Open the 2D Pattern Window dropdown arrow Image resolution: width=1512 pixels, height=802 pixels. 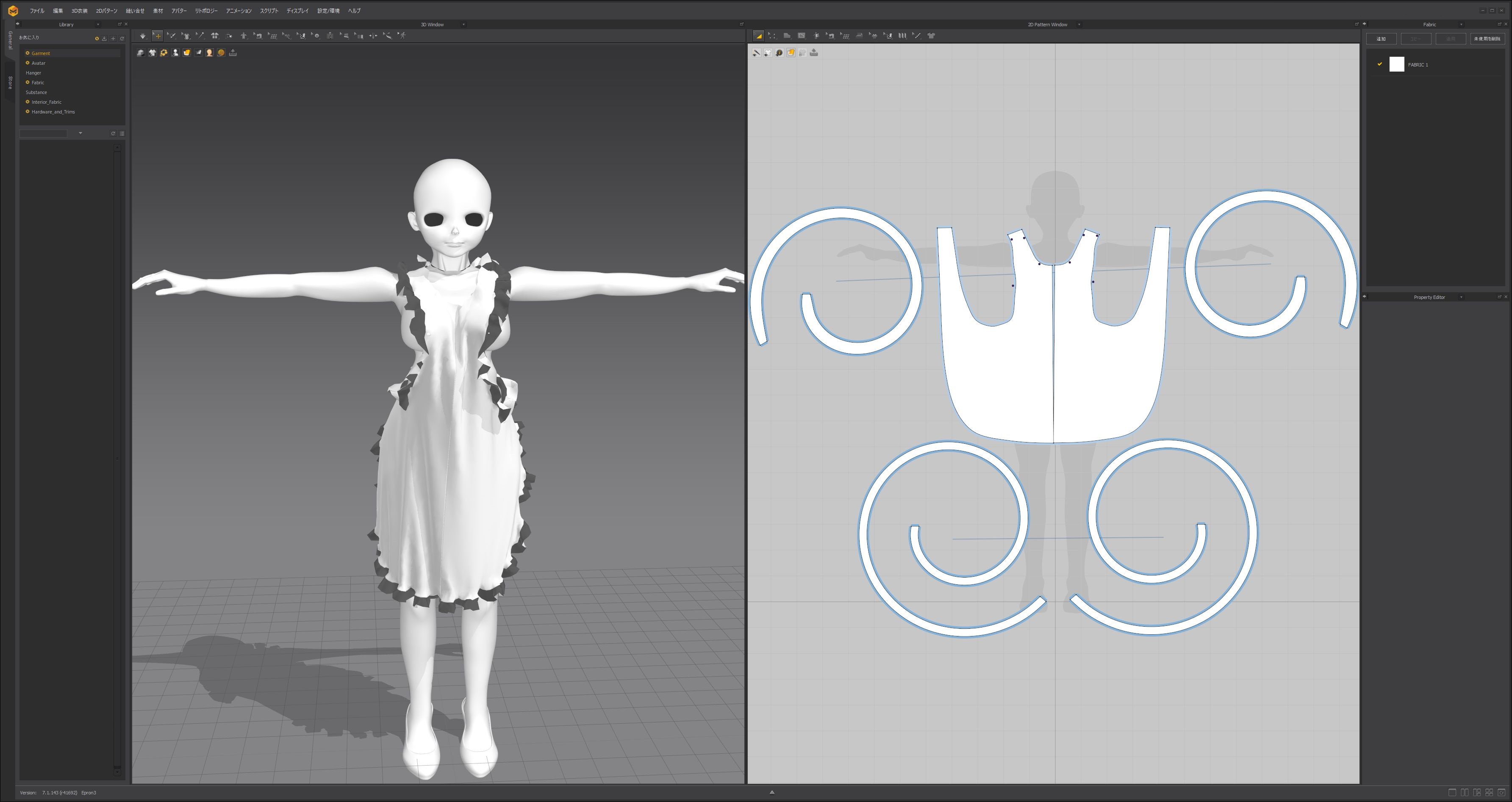tap(1079, 25)
